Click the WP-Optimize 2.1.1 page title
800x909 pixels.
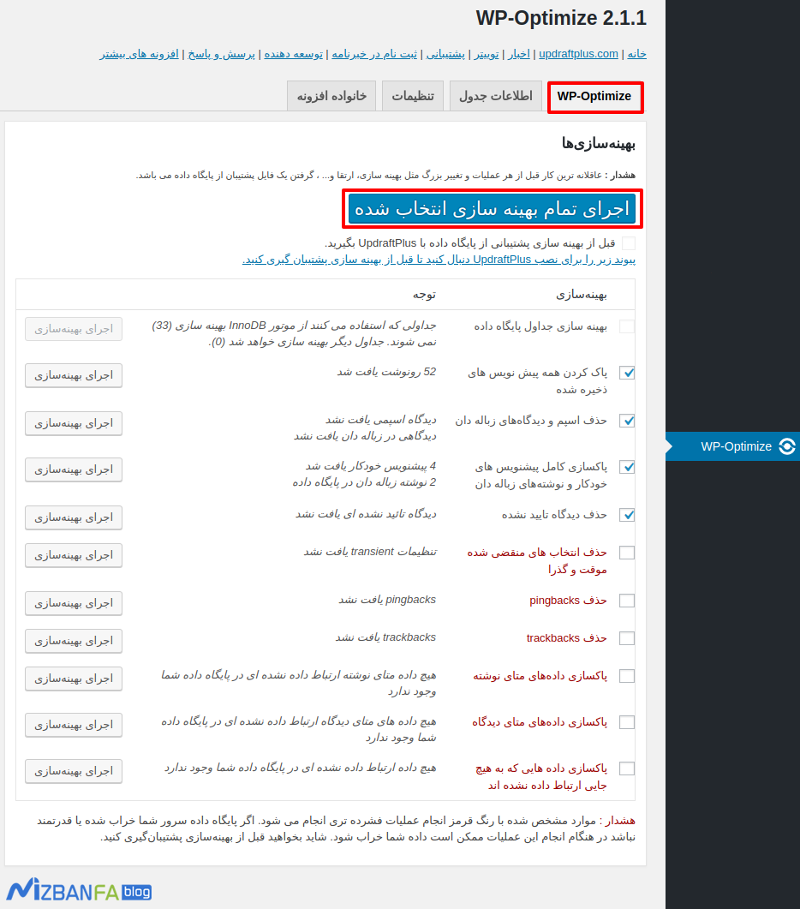561,18
